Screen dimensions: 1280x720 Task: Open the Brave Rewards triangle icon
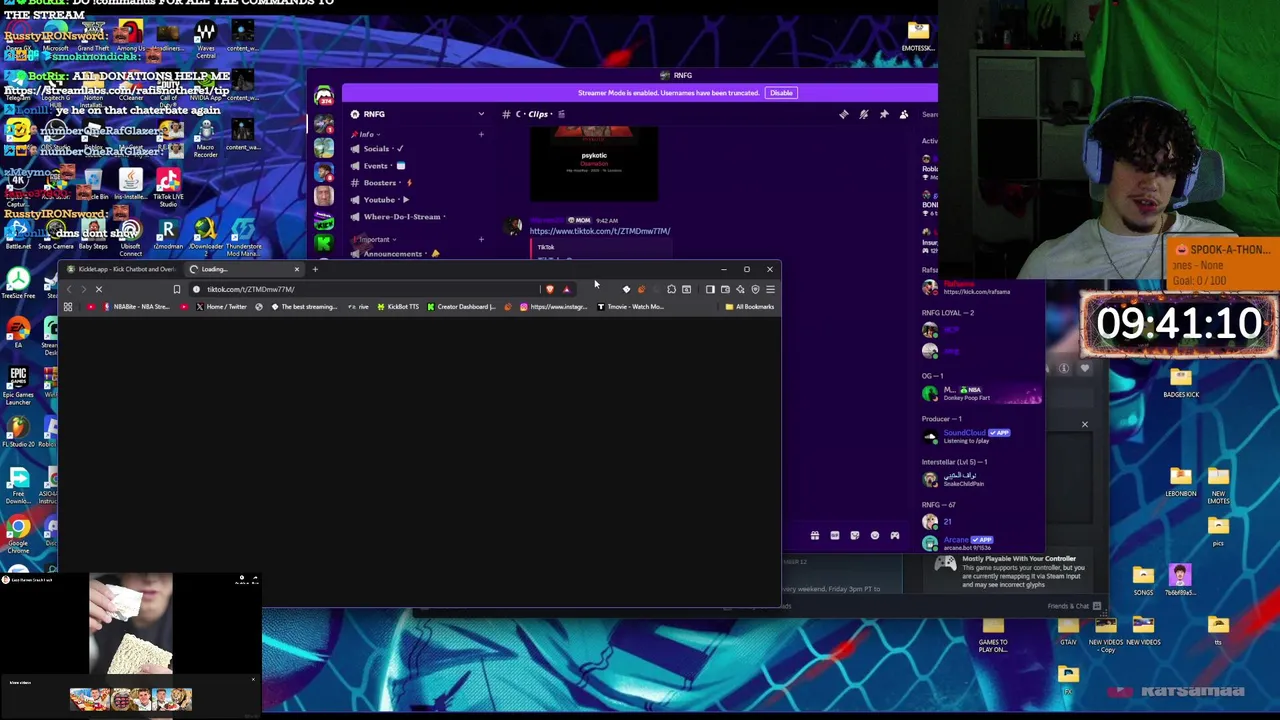coord(566,289)
